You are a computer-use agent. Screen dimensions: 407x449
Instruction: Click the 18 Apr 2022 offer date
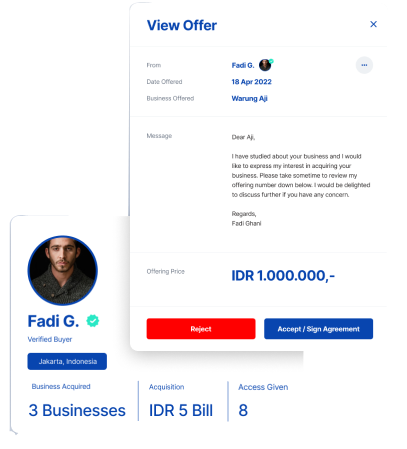[x=251, y=82]
